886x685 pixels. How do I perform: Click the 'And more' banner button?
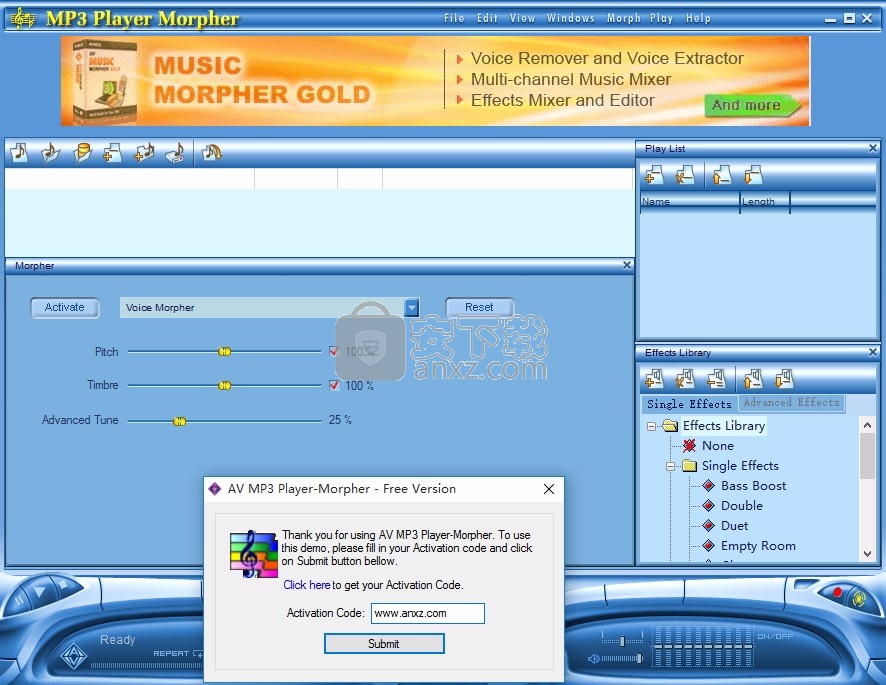click(x=751, y=105)
